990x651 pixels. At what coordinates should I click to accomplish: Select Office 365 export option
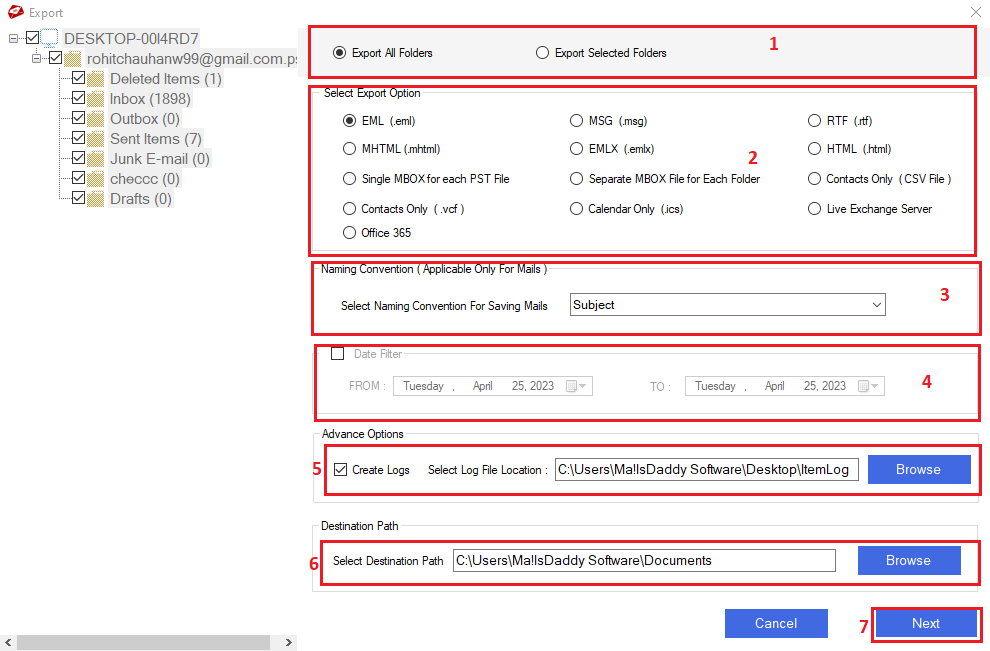point(349,233)
